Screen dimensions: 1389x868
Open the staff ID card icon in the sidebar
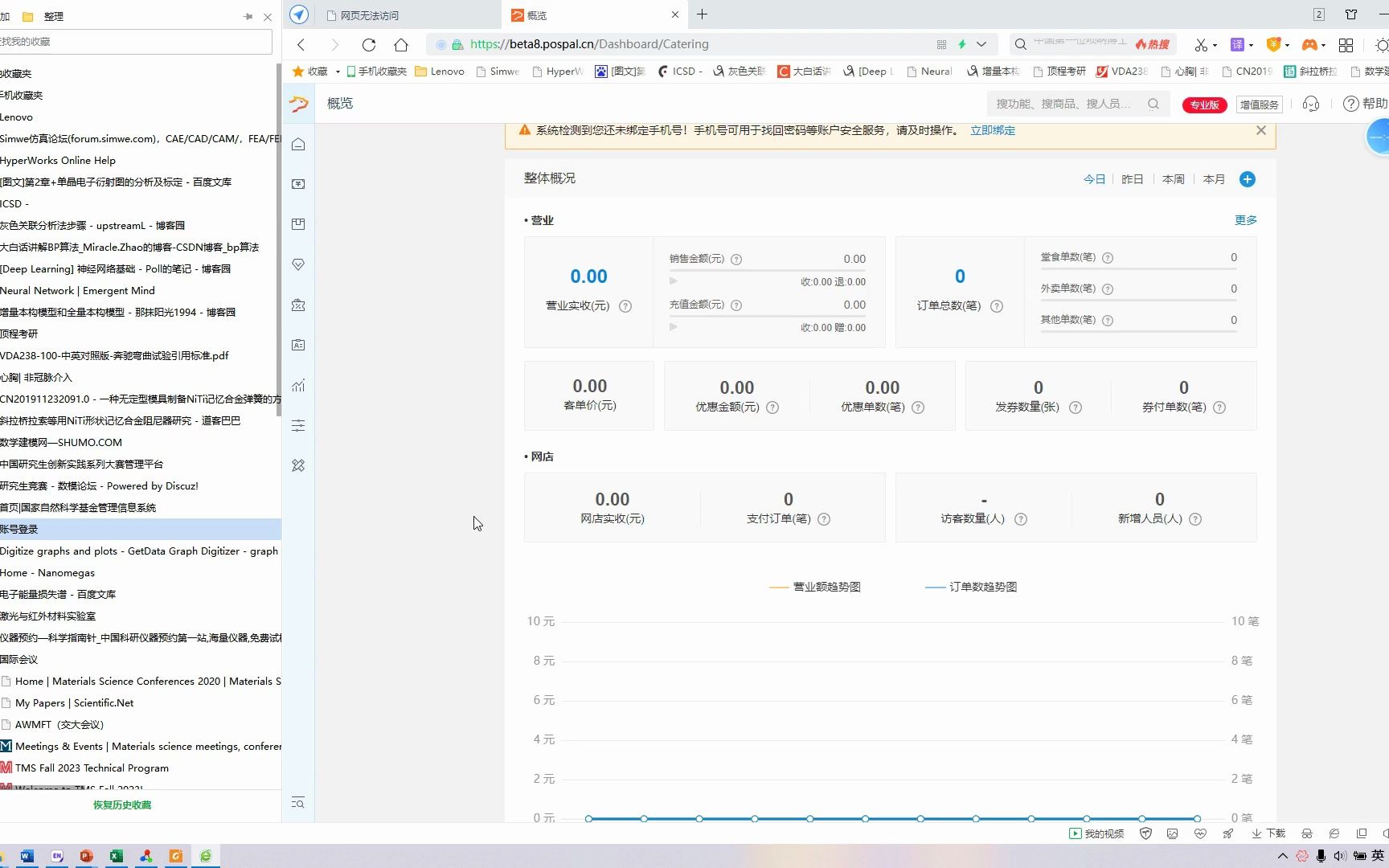(x=298, y=345)
